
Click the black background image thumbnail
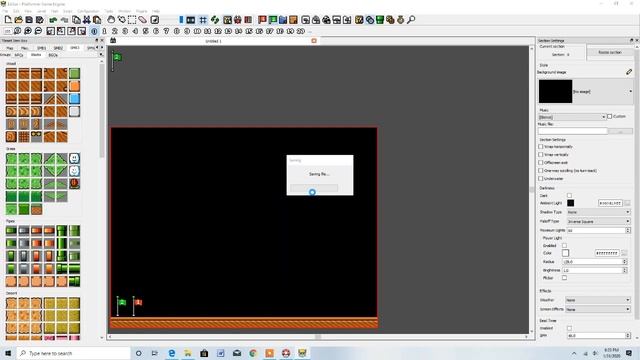point(555,91)
